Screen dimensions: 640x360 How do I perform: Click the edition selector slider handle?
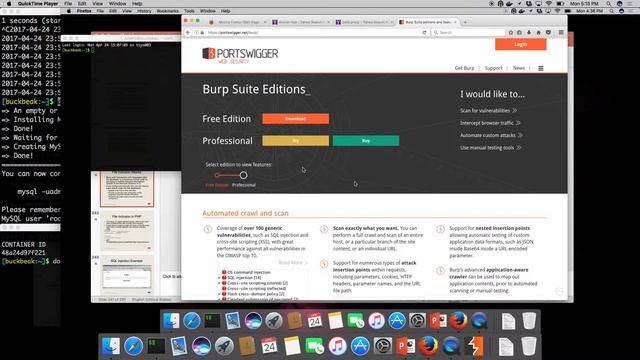243,175
